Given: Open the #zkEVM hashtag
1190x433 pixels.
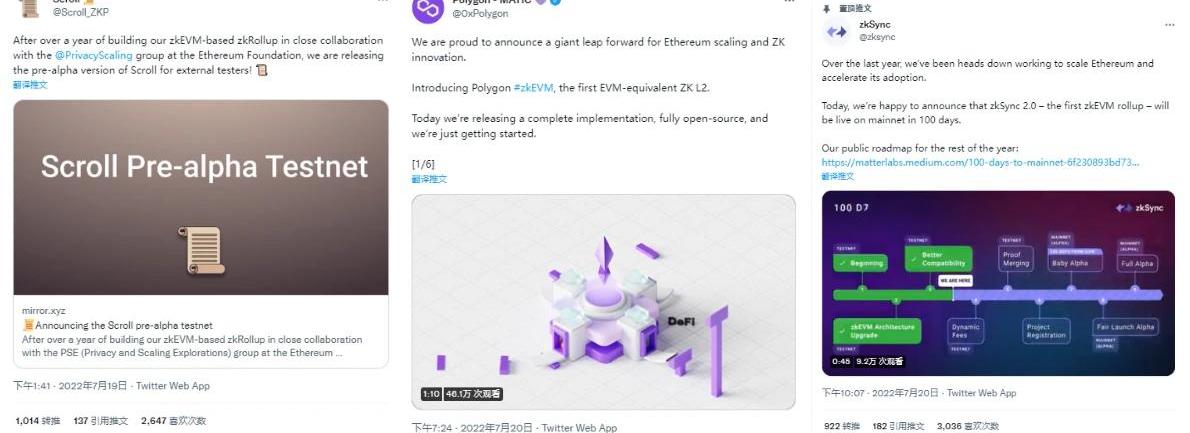Looking at the screenshot, I should [x=534, y=88].
